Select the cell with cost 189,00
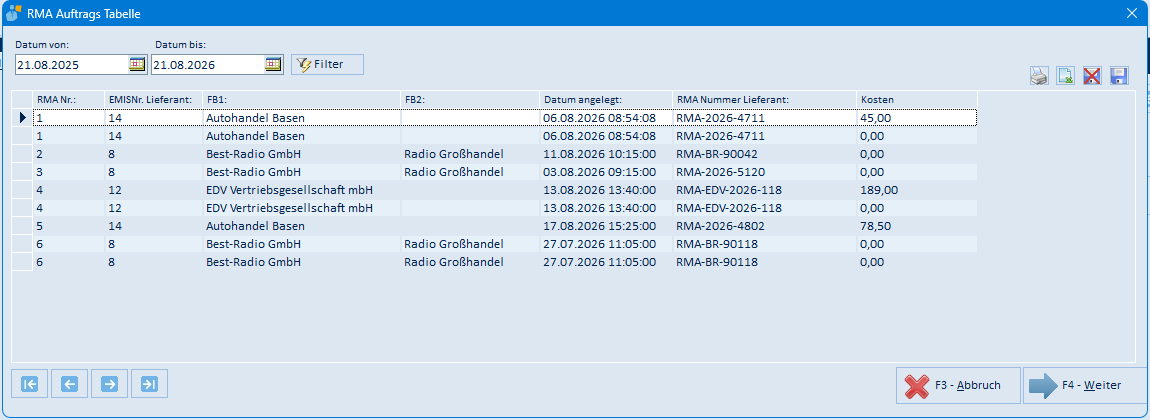Screen dimensions: 1150x420 [x=916, y=190]
